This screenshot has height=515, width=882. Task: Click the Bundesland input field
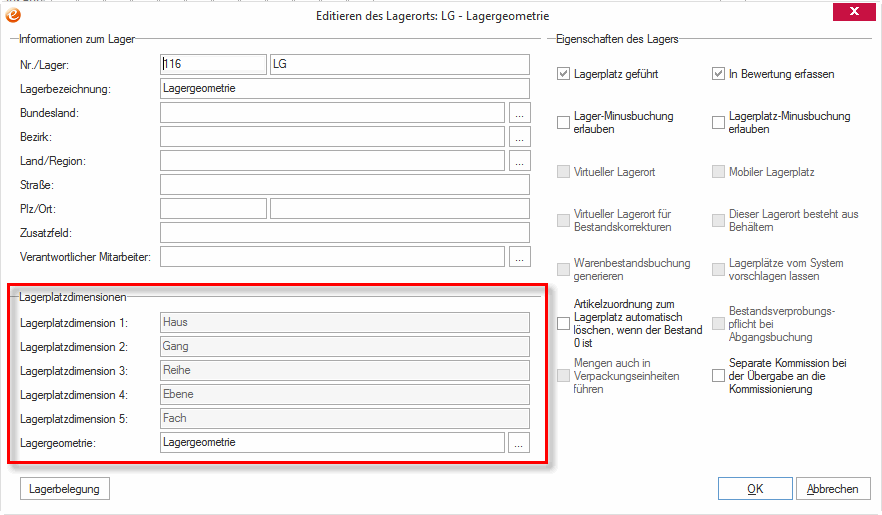(x=332, y=113)
